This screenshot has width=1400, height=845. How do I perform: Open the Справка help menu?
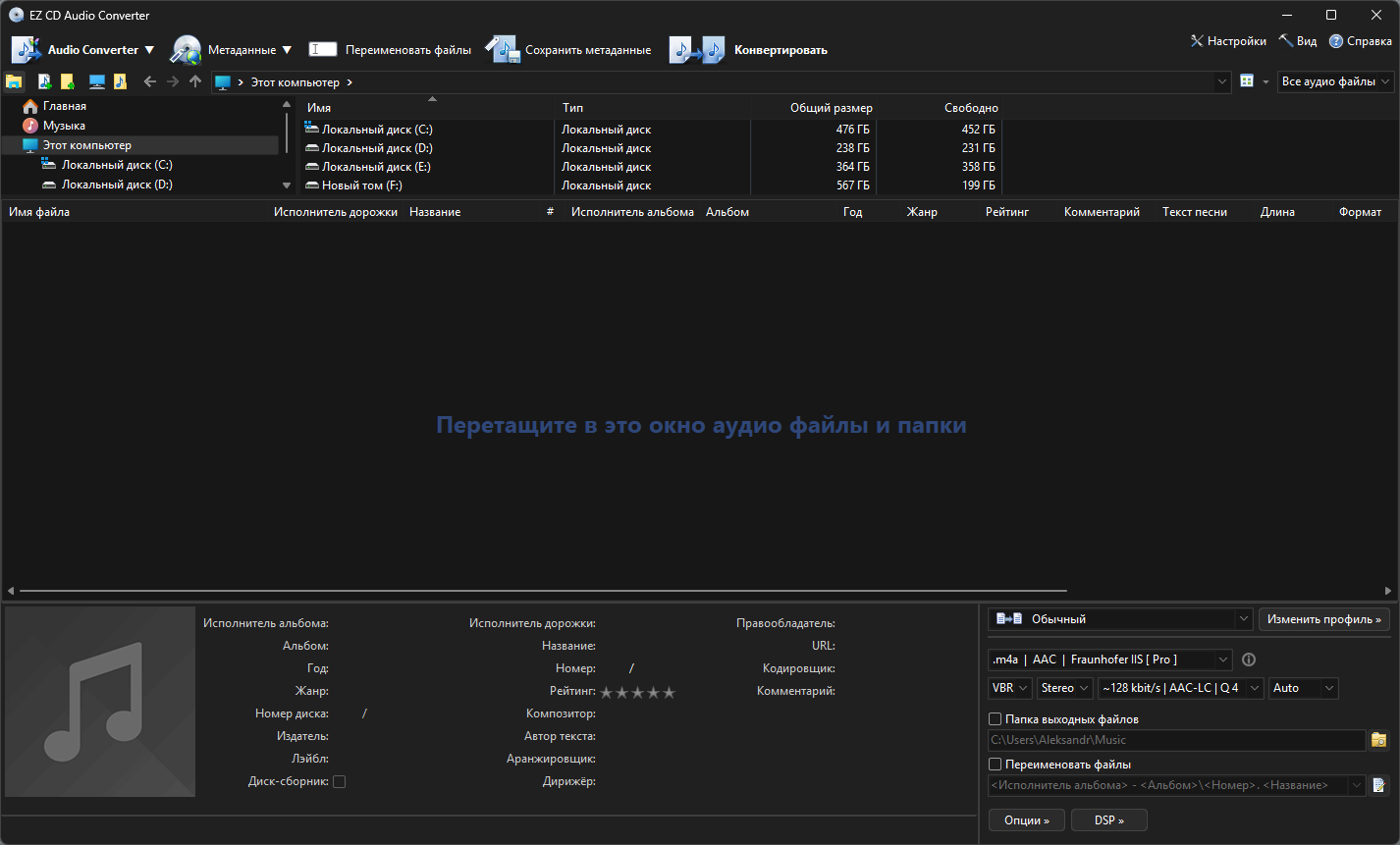1361,41
